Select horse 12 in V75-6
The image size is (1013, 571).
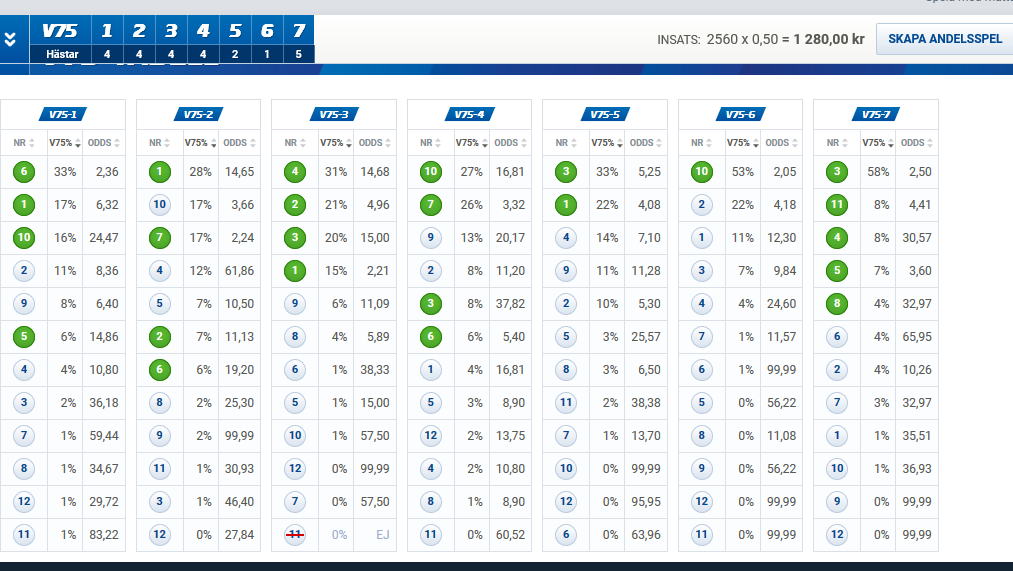click(x=702, y=501)
